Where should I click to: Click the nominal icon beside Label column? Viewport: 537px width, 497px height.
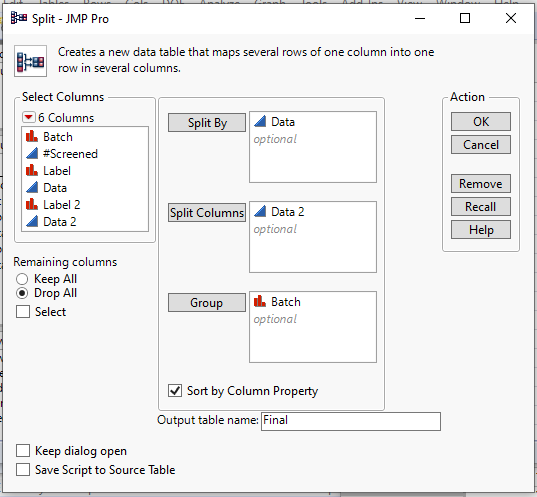pyautogui.click(x=32, y=170)
